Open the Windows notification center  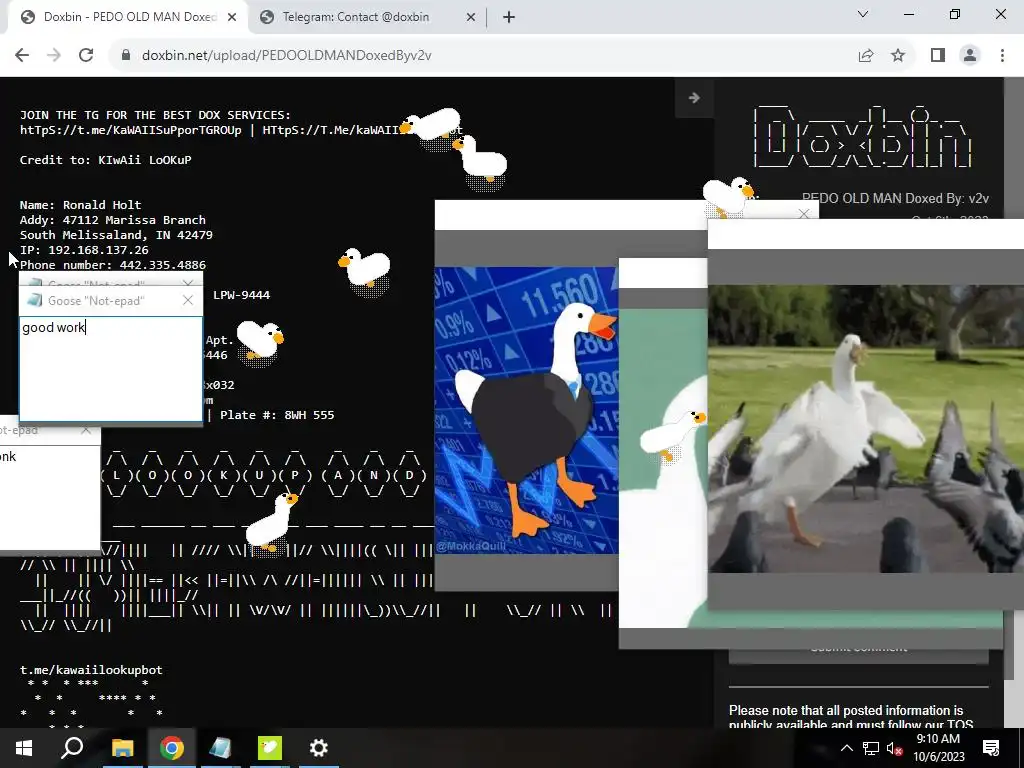click(991, 748)
